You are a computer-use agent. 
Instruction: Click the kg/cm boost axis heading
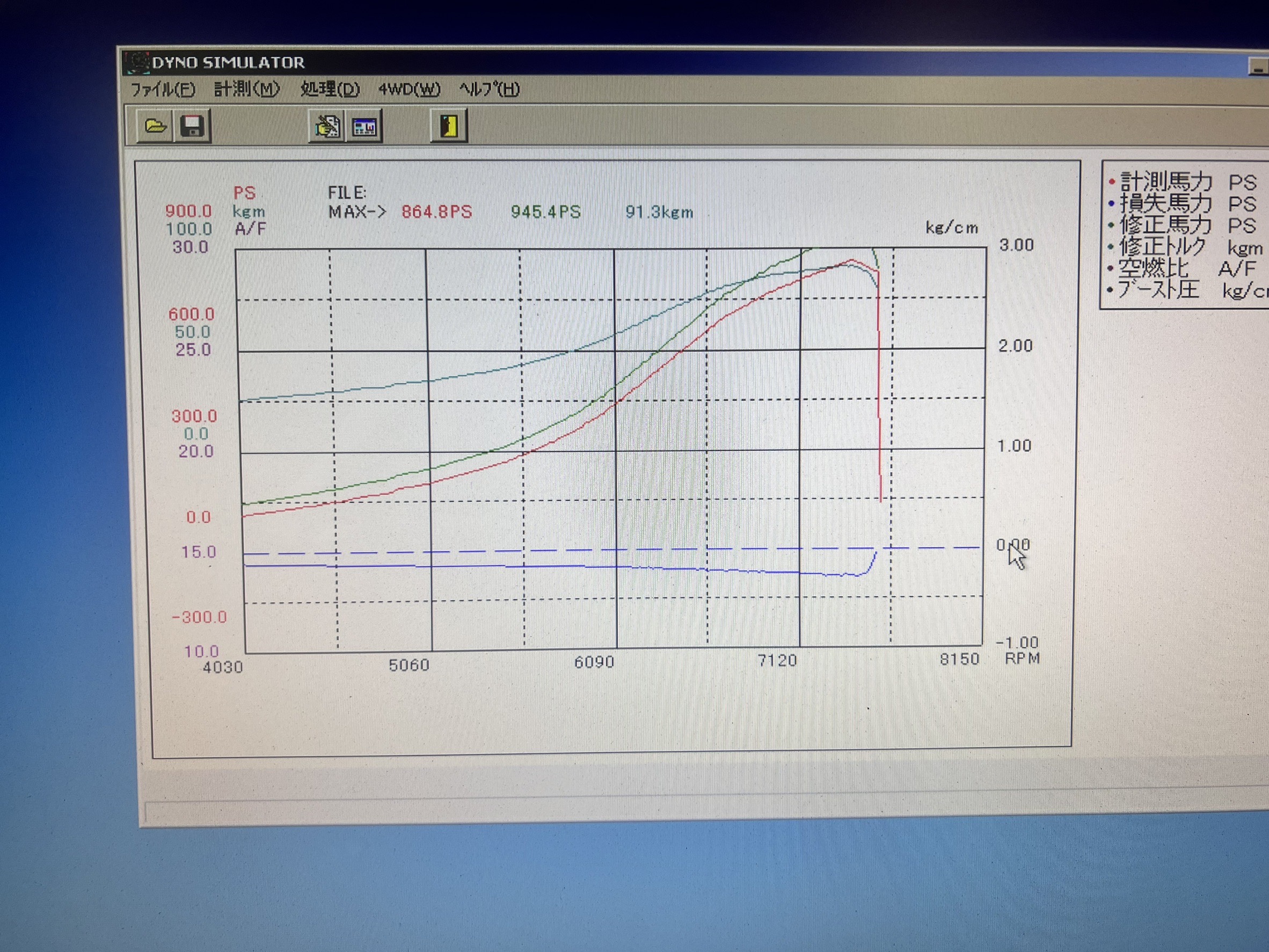[952, 228]
